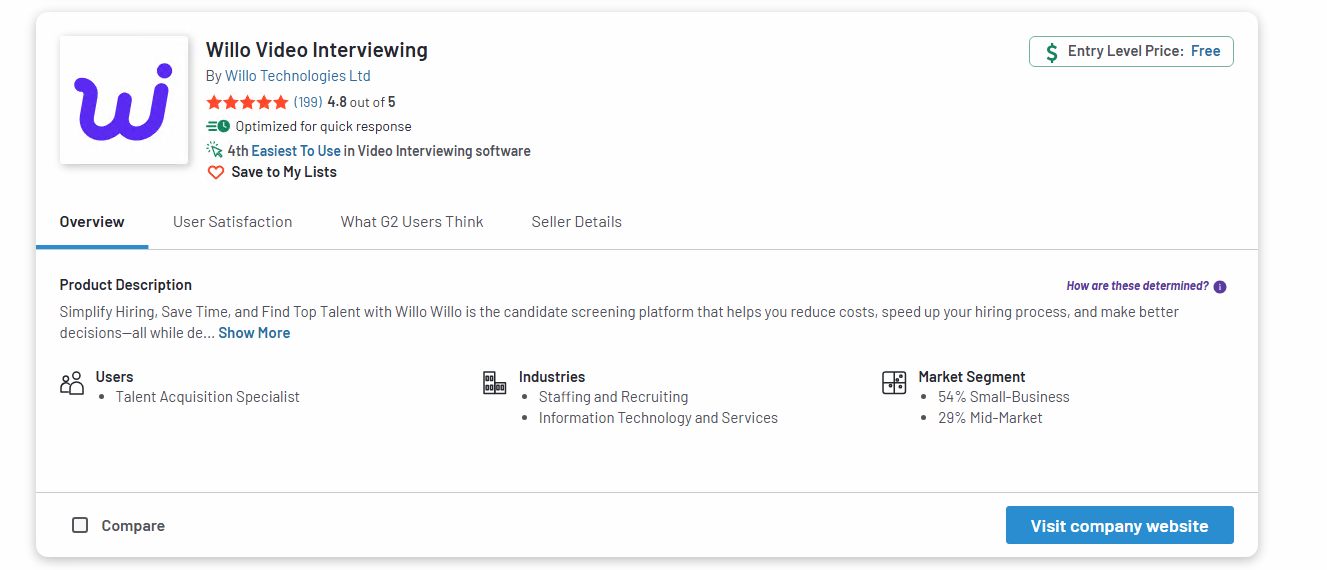Switch to the User Satisfaction tab
The image size is (1327, 570).
[x=232, y=222]
